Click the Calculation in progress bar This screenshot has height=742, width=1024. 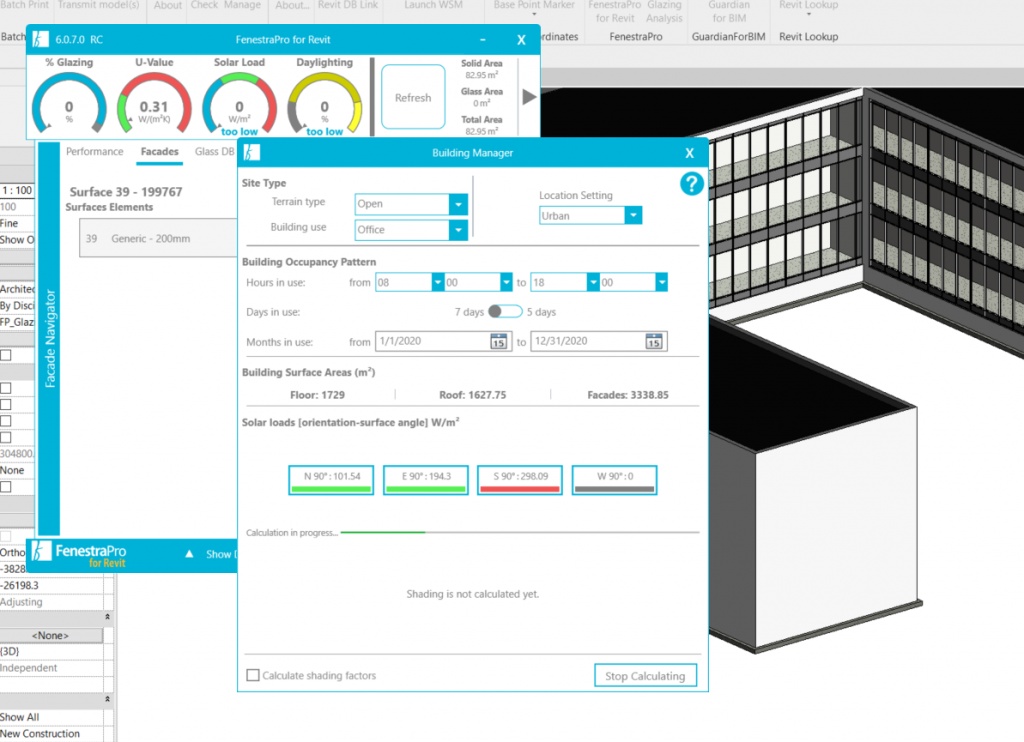(520, 532)
